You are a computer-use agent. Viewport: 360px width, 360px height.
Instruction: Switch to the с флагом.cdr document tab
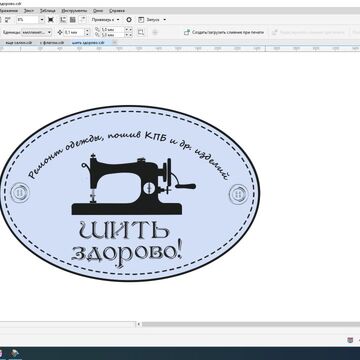(x=52, y=43)
